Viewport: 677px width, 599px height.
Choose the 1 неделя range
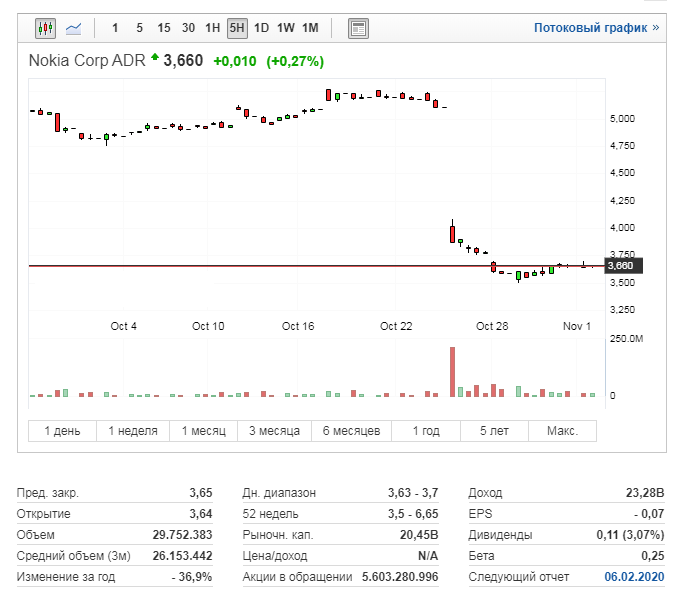pos(133,431)
